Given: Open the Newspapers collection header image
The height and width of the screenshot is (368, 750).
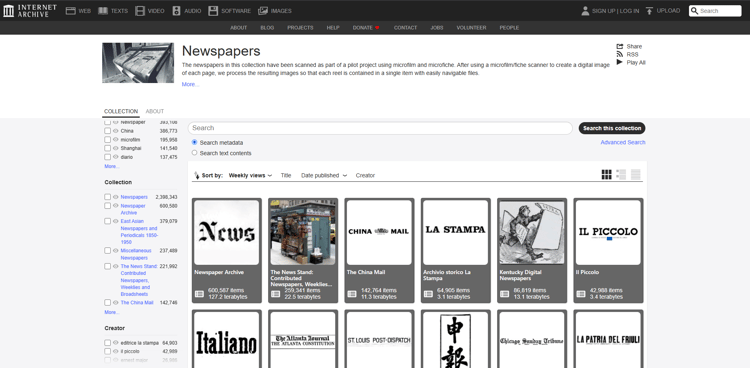Looking at the screenshot, I should click(x=138, y=63).
